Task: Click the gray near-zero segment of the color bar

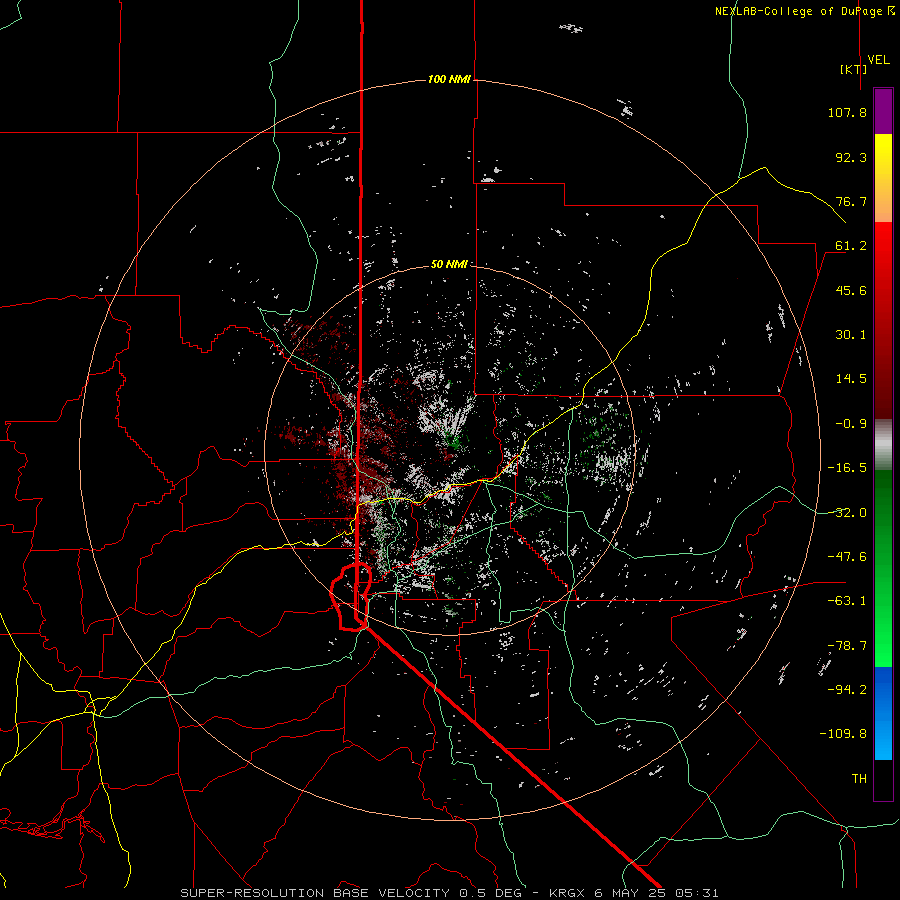Action: pyautogui.click(x=883, y=445)
